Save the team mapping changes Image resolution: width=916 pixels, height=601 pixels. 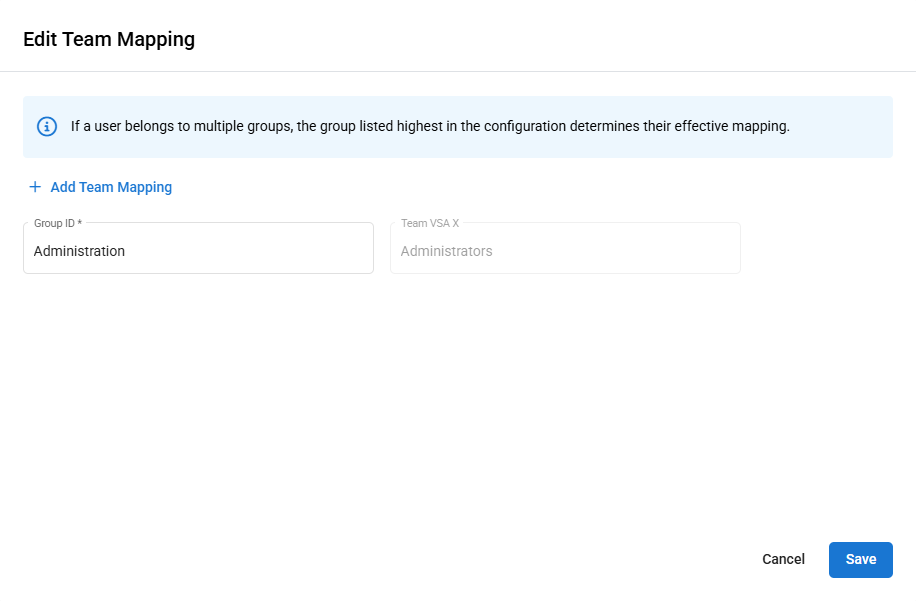tap(860, 559)
